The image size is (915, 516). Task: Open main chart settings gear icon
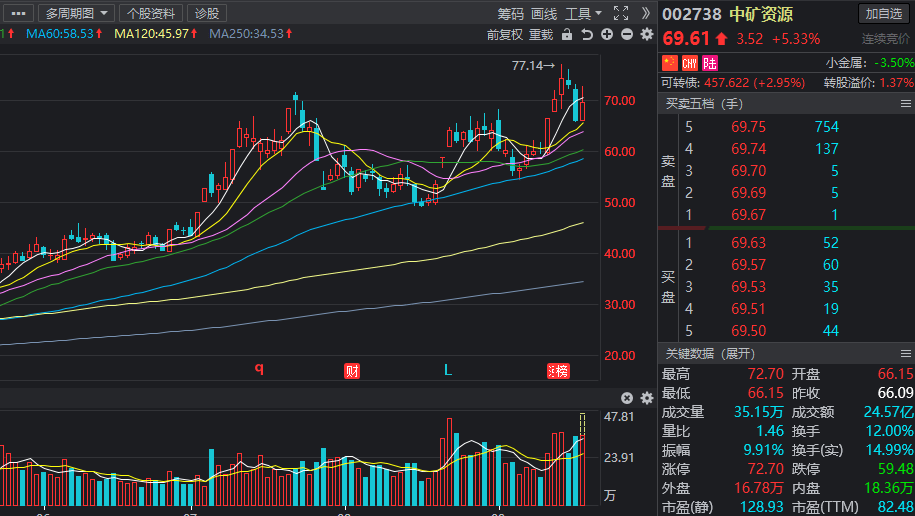646,35
